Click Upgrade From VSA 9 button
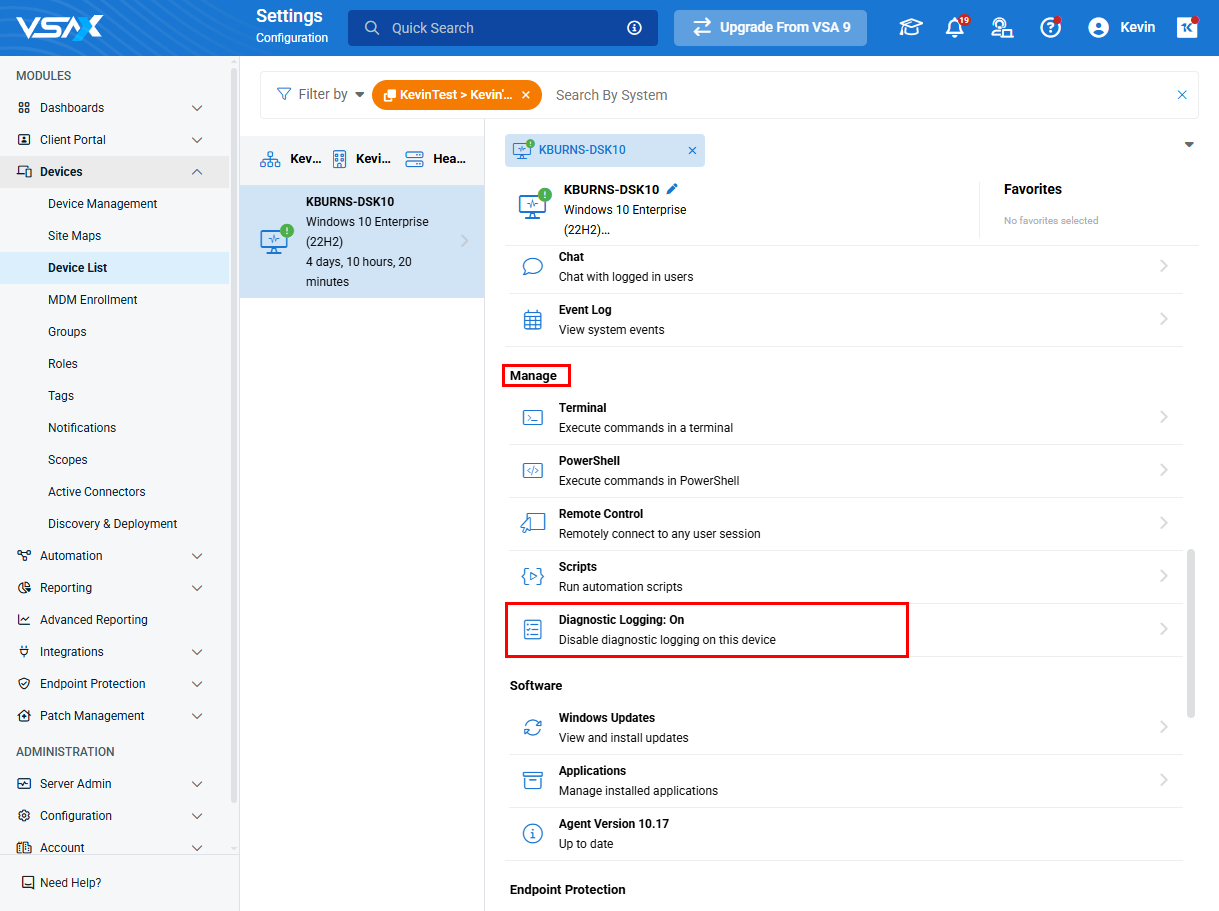This screenshot has width=1219, height=911. [x=771, y=27]
